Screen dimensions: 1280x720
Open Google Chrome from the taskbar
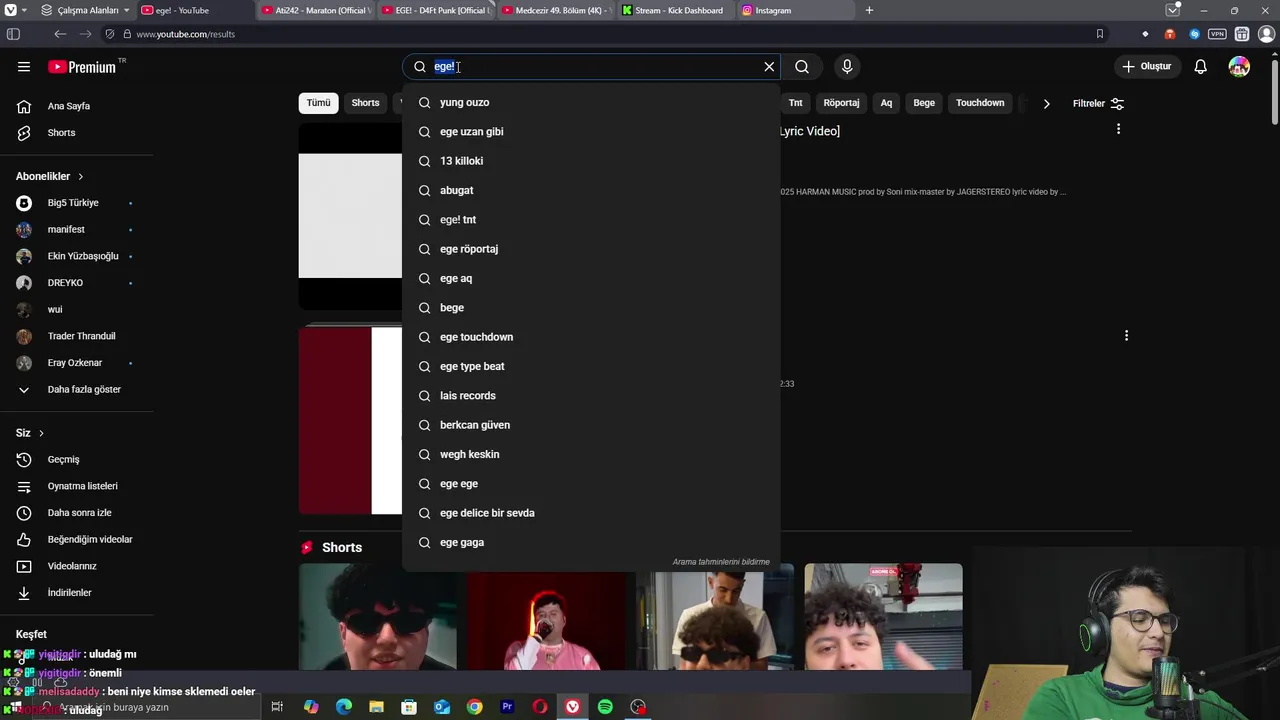pos(474,707)
